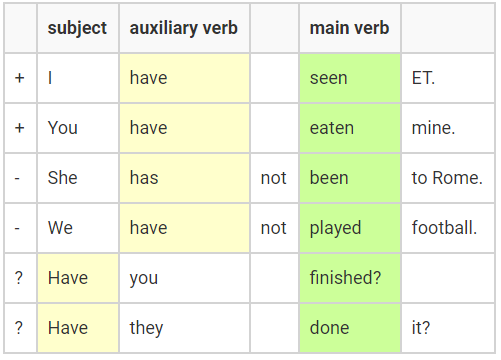Click the 'main verb' column header
The width and height of the screenshot is (501, 360).
click(350, 28)
